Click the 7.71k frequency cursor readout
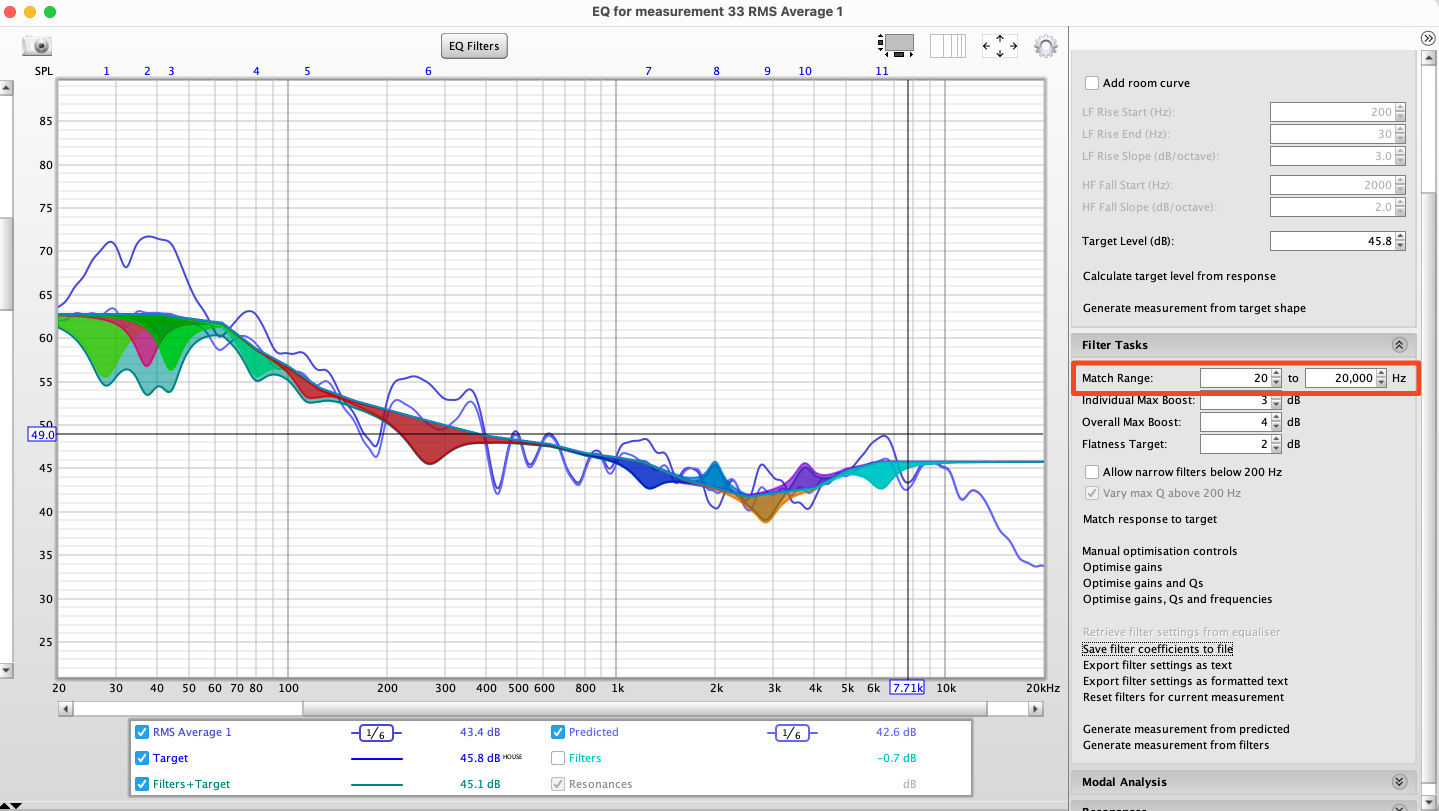 tap(908, 688)
